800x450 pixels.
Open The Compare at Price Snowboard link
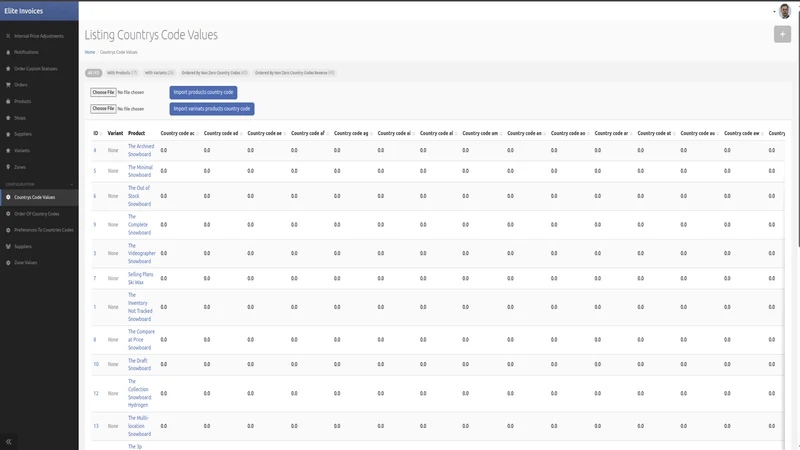(x=141, y=339)
